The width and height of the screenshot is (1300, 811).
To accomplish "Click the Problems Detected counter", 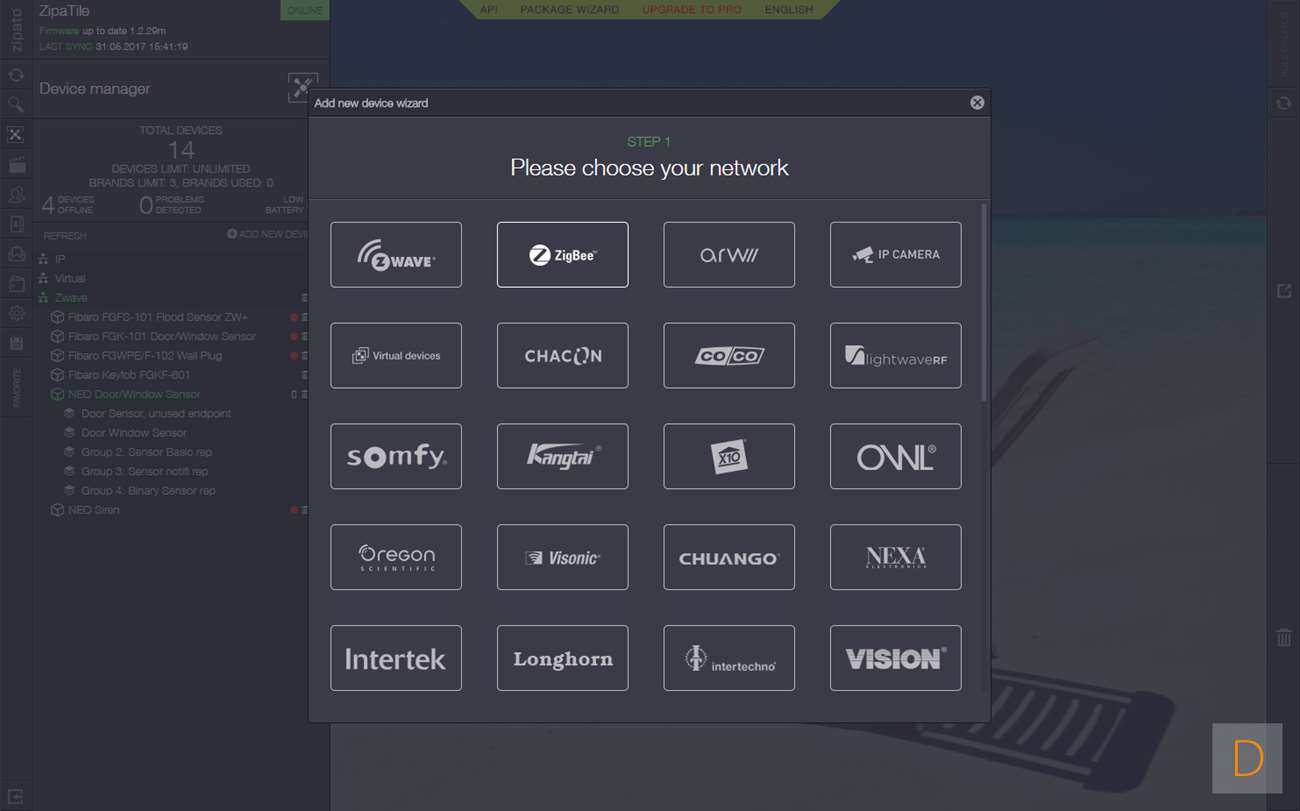I will point(172,205).
